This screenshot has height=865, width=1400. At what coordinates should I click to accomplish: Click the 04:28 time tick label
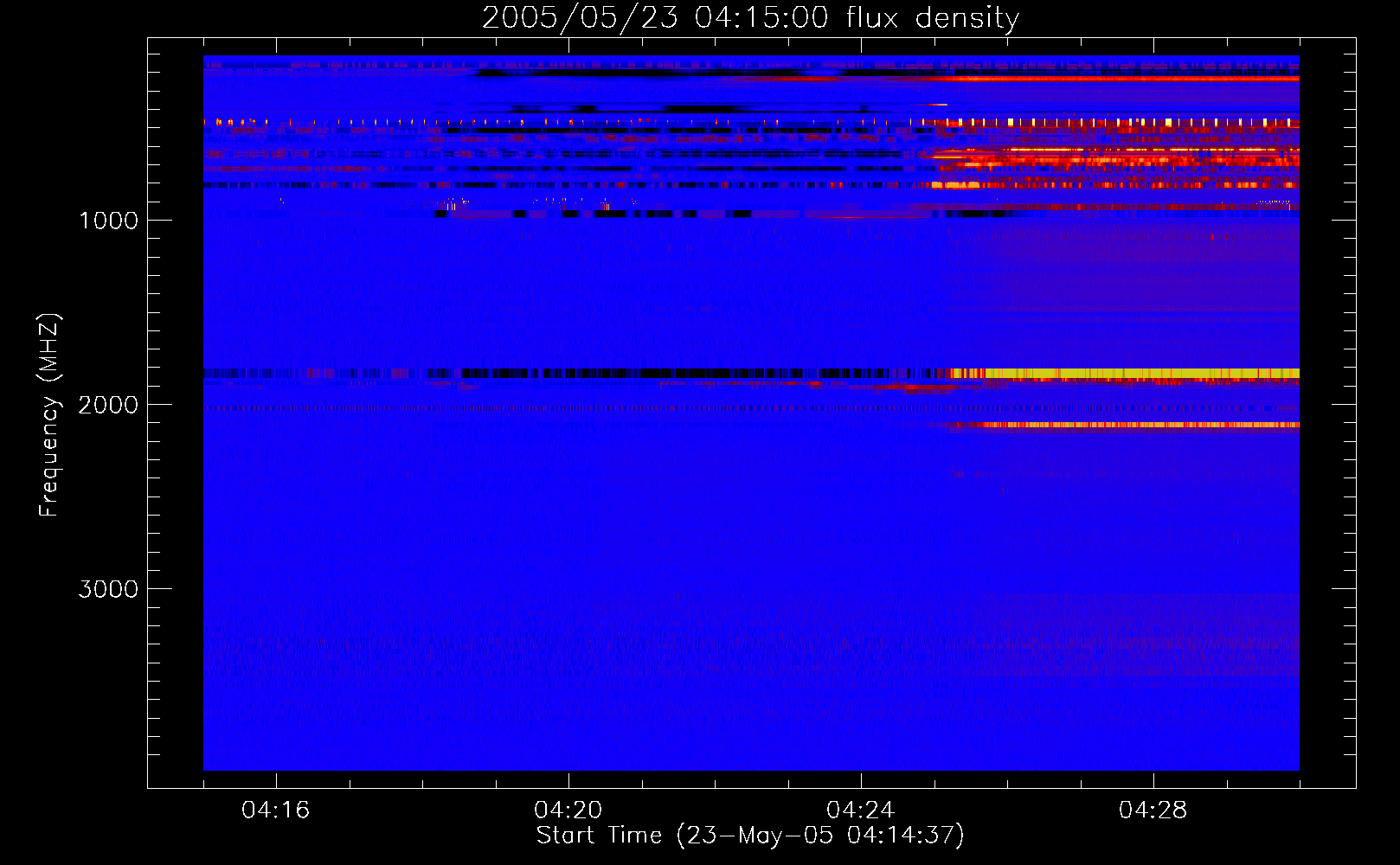click(x=1153, y=810)
